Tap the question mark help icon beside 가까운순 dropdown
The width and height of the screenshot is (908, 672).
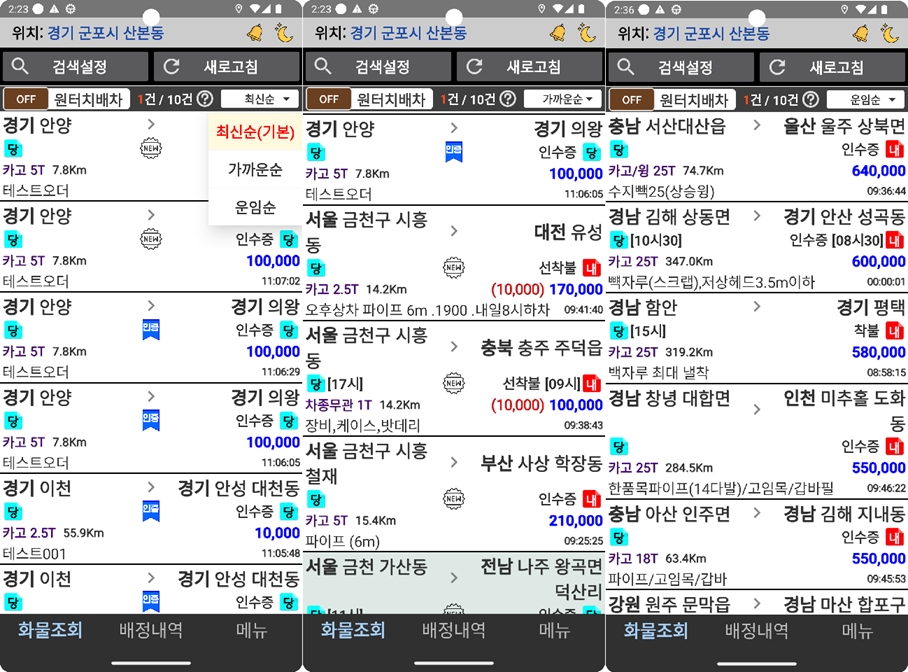pos(508,99)
